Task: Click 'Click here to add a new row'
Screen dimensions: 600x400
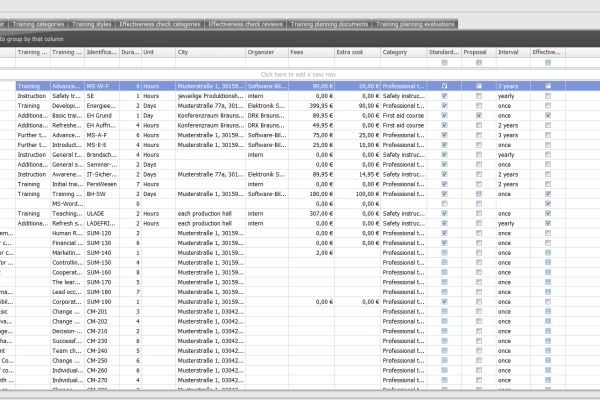Action: 298,75
